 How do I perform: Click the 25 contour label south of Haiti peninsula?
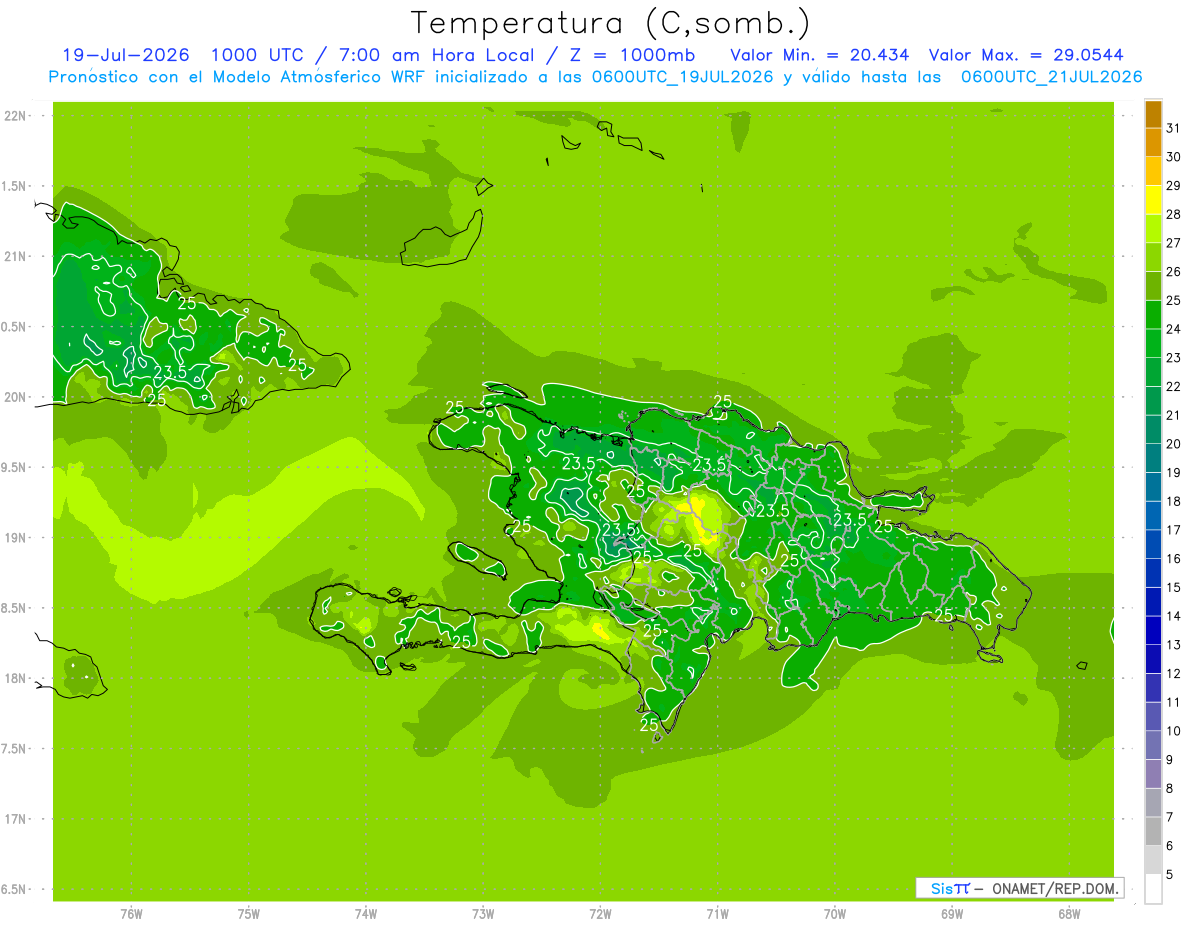461,641
